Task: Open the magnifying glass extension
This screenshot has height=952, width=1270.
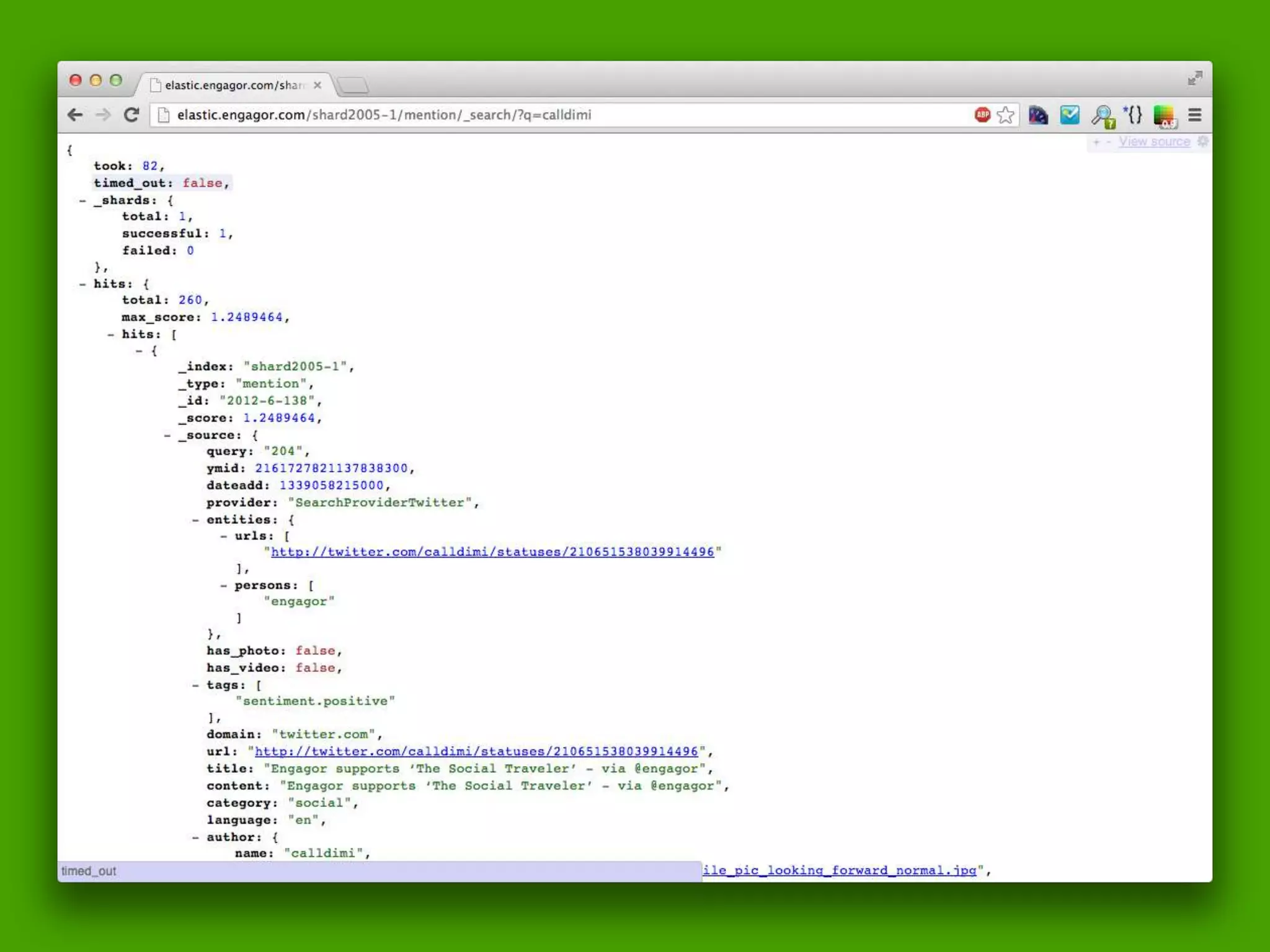Action: pos(1103,115)
